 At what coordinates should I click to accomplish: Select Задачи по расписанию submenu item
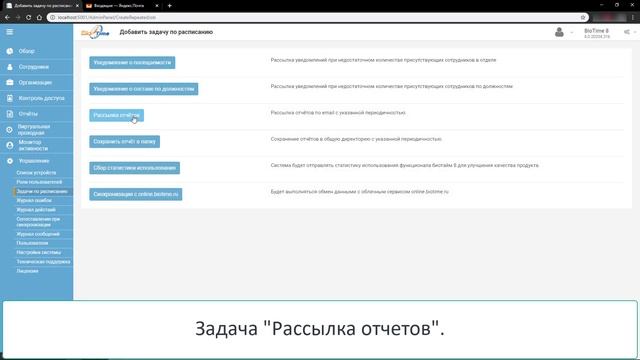(x=42, y=191)
